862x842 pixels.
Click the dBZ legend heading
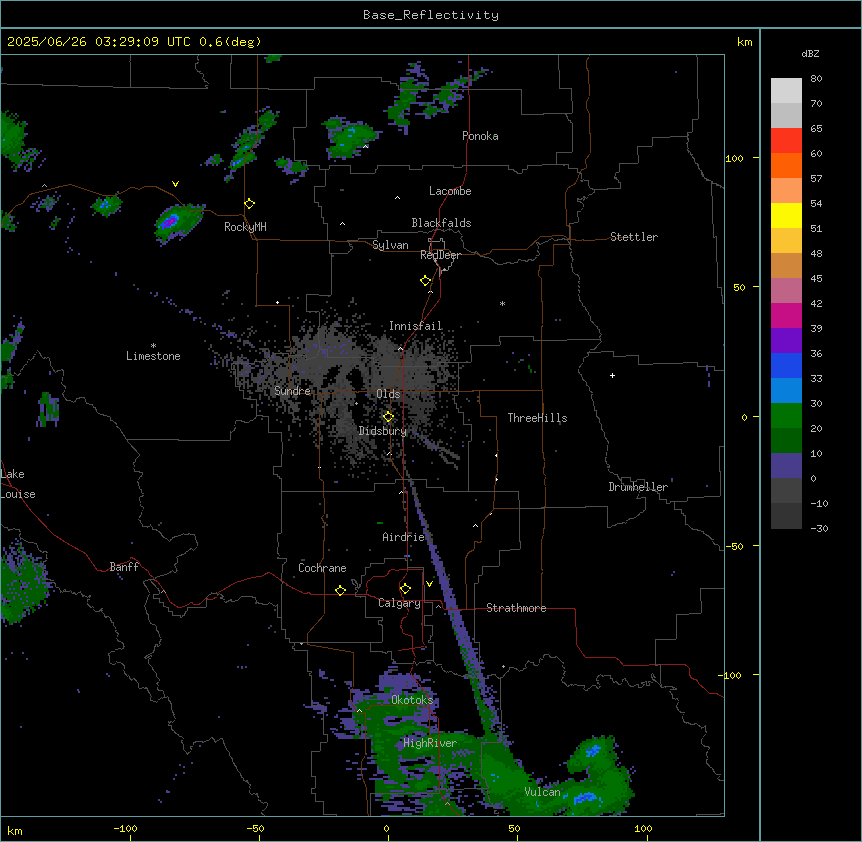[x=810, y=54]
